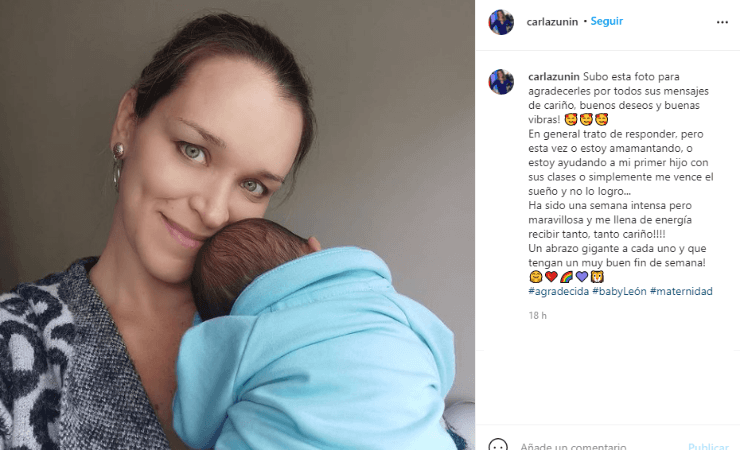Open the three-dot more options menu
This screenshot has height=450, width=740.
click(x=722, y=22)
